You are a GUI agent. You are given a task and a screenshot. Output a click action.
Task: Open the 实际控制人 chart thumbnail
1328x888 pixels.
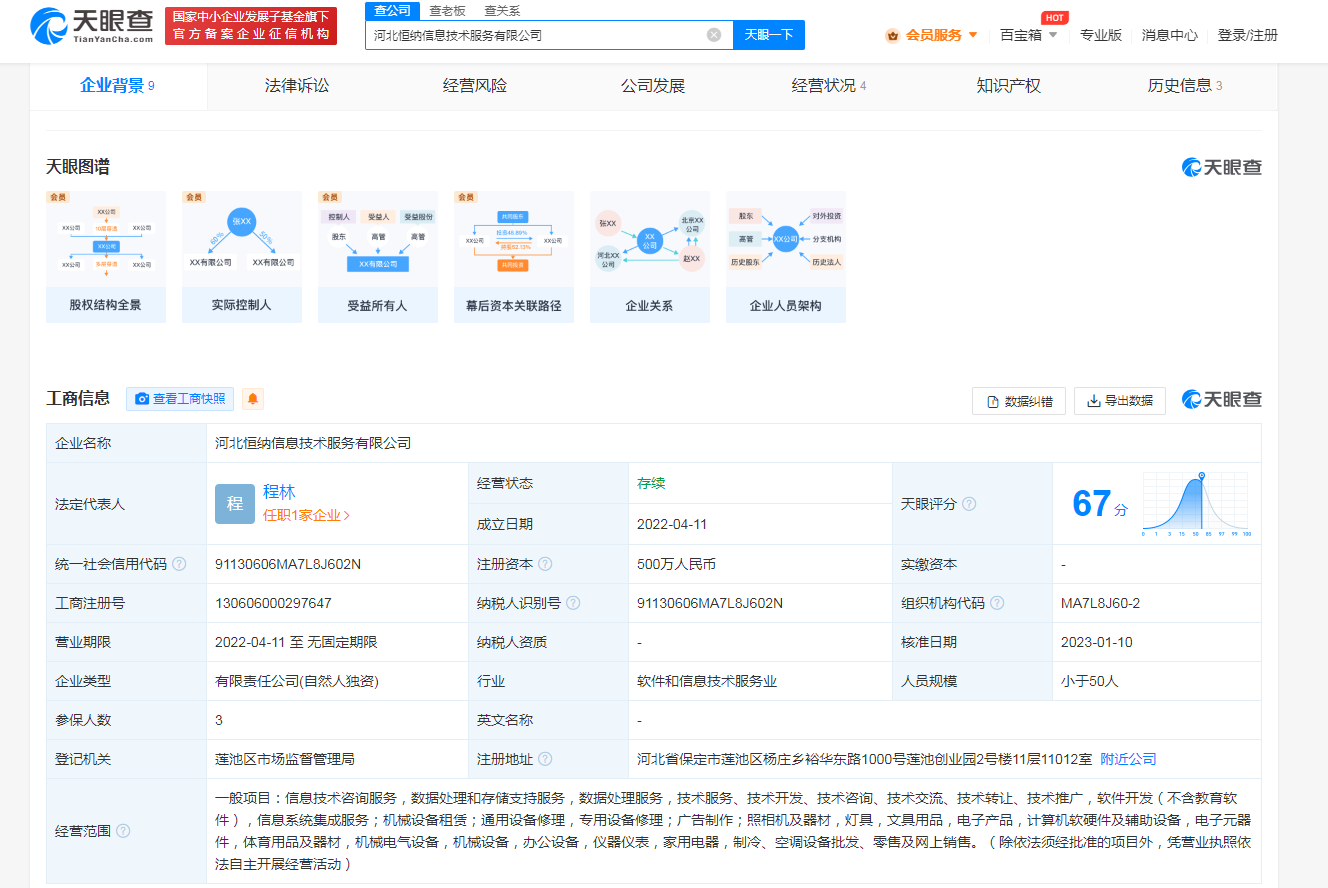[x=242, y=257]
